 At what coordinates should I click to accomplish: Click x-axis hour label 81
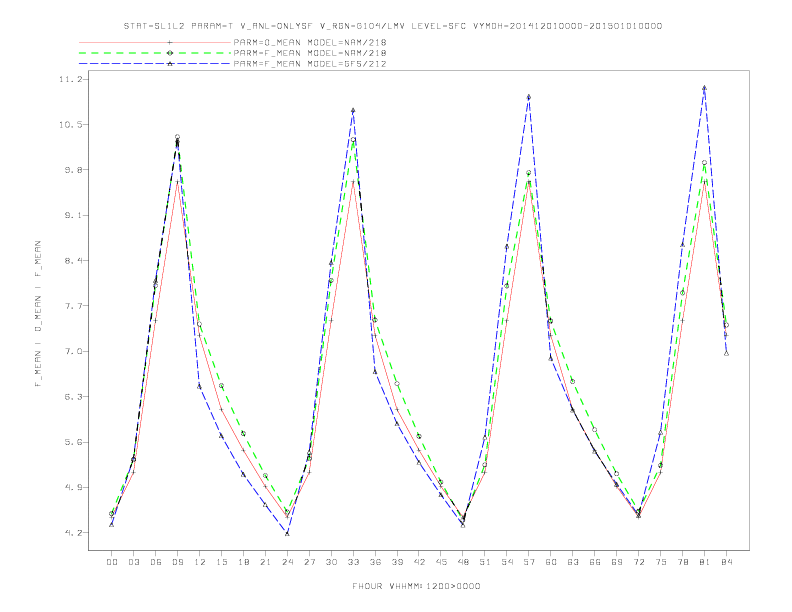point(705,562)
